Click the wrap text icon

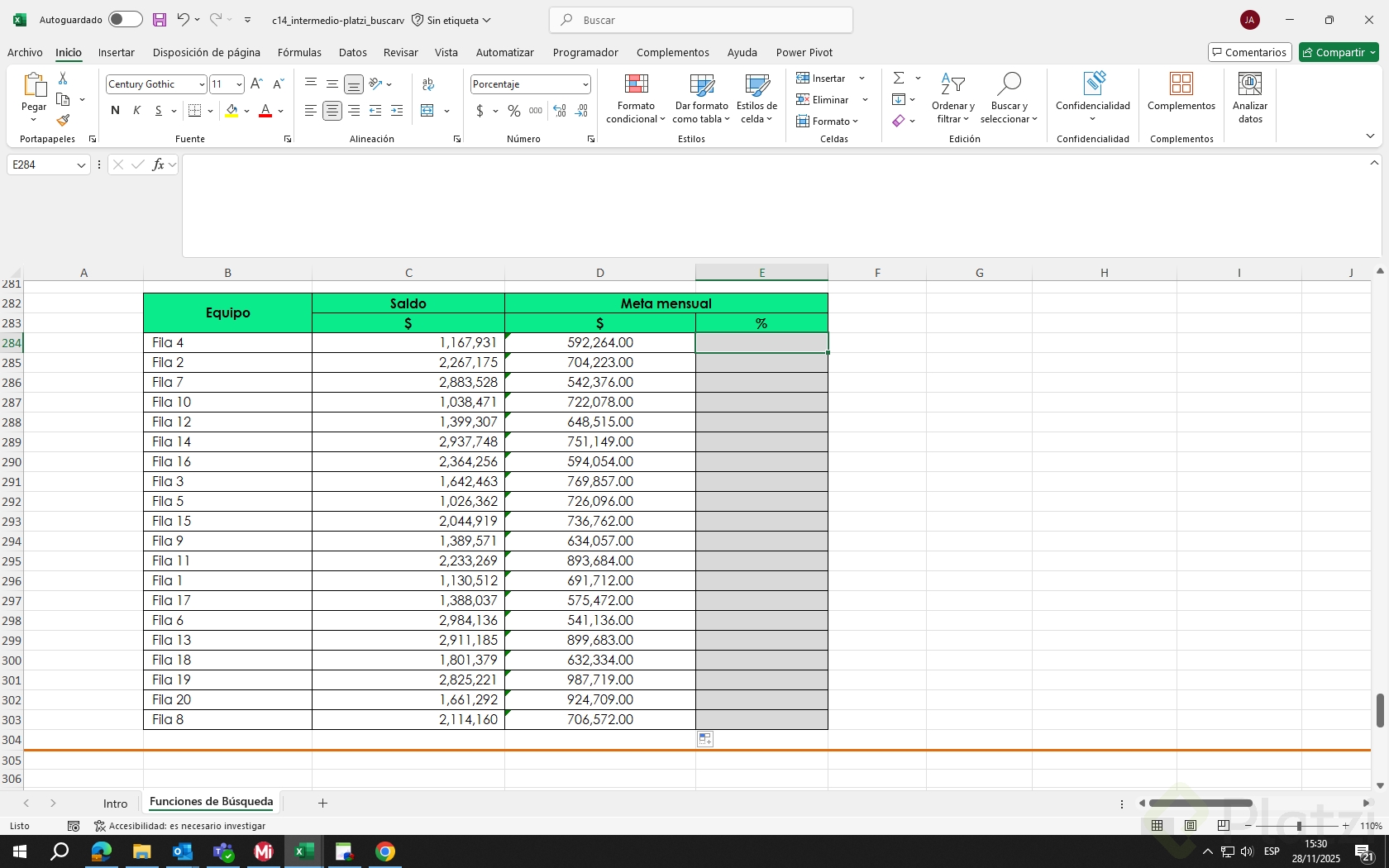point(428,84)
